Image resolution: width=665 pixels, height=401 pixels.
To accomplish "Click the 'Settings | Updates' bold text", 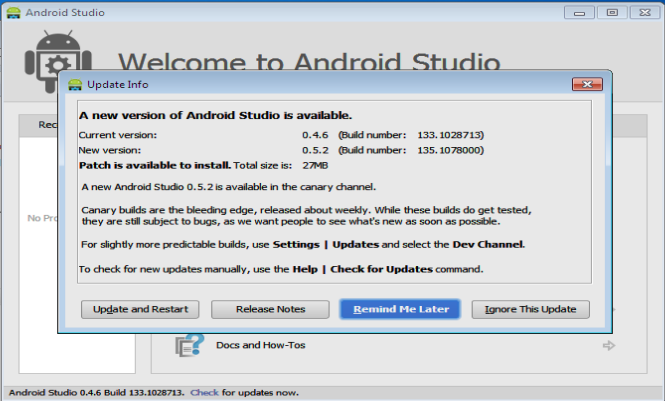I will click(326, 245).
